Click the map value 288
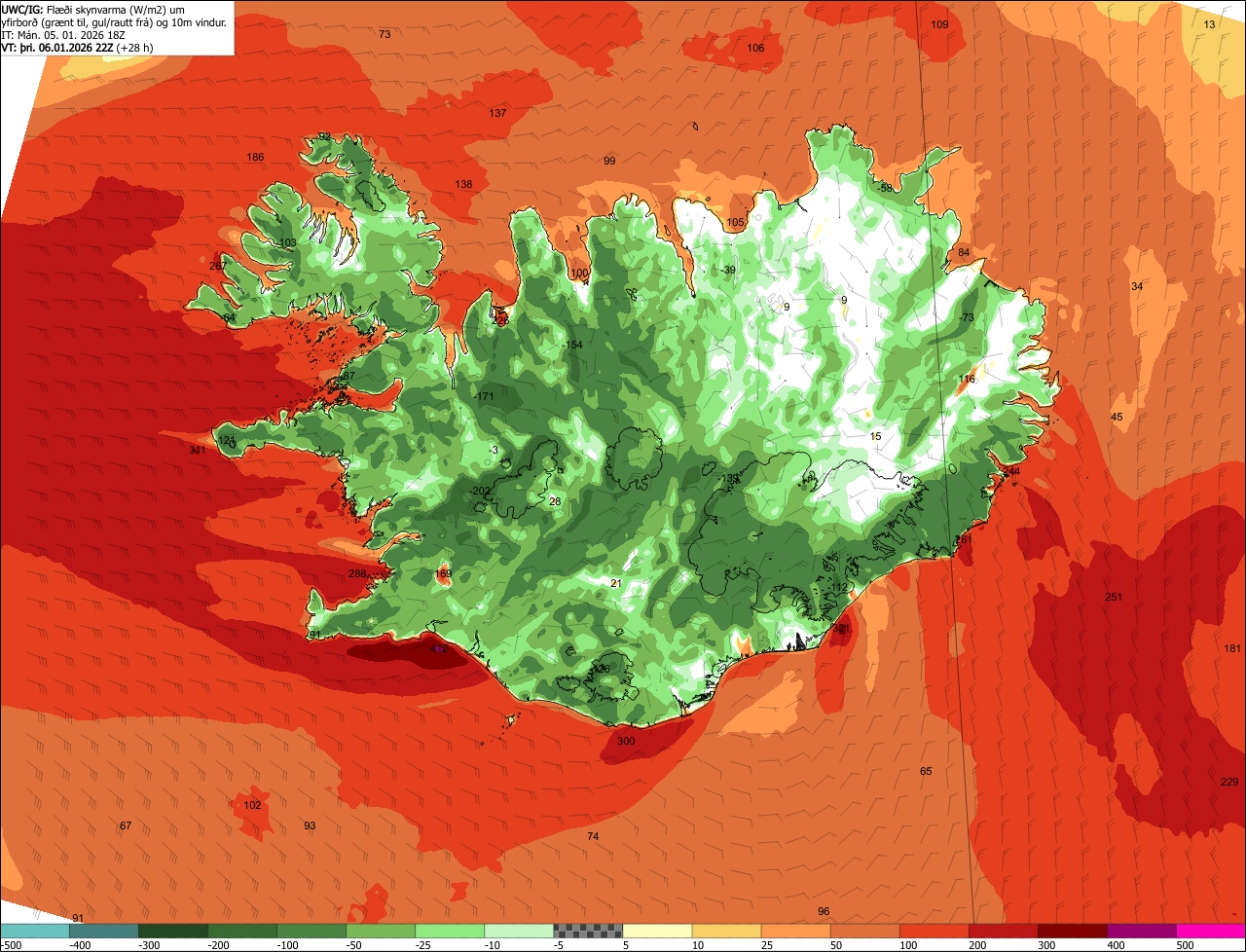Image resolution: width=1246 pixels, height=952 pixels. coord(358,573)
